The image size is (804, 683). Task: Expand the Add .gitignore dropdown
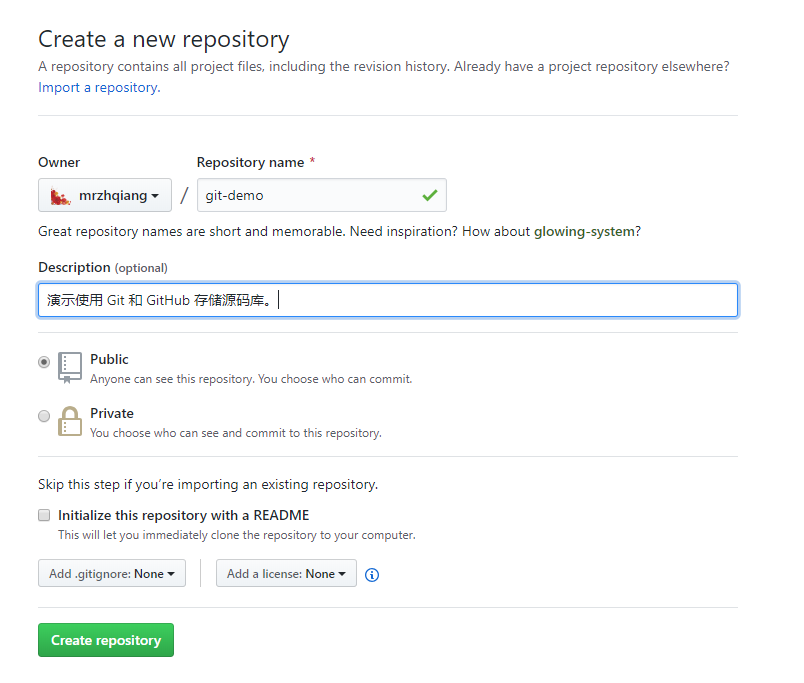112,573
